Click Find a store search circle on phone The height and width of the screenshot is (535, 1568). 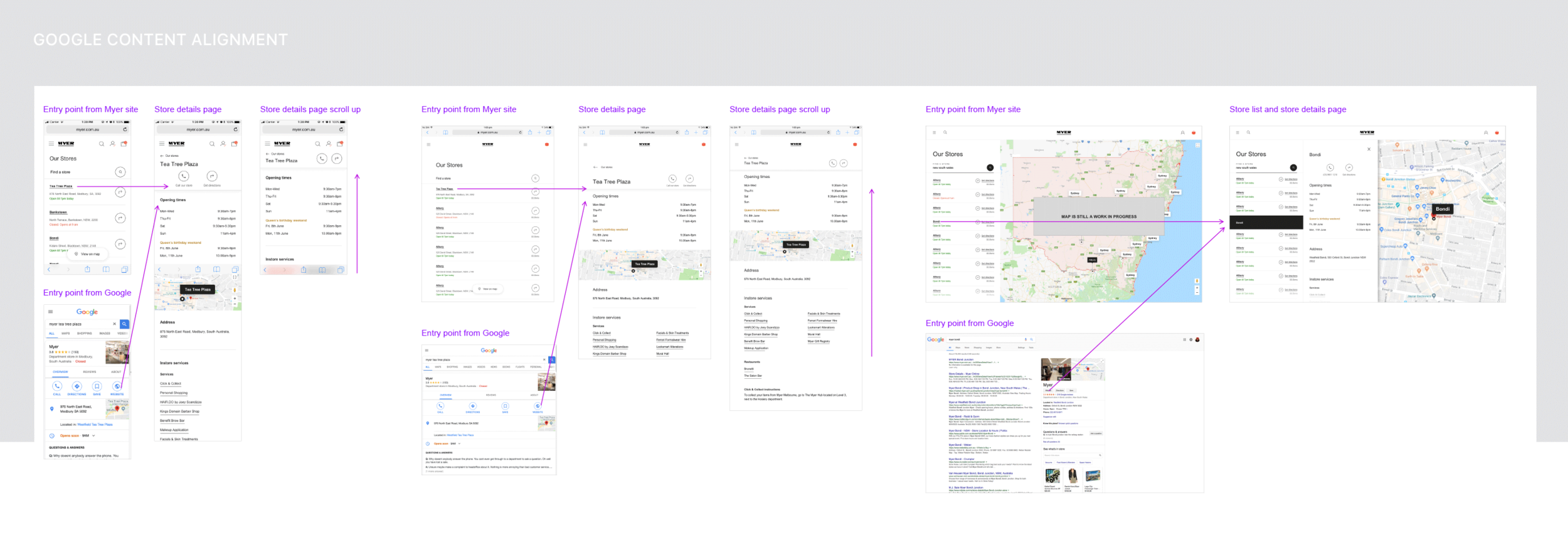(120, 172)
